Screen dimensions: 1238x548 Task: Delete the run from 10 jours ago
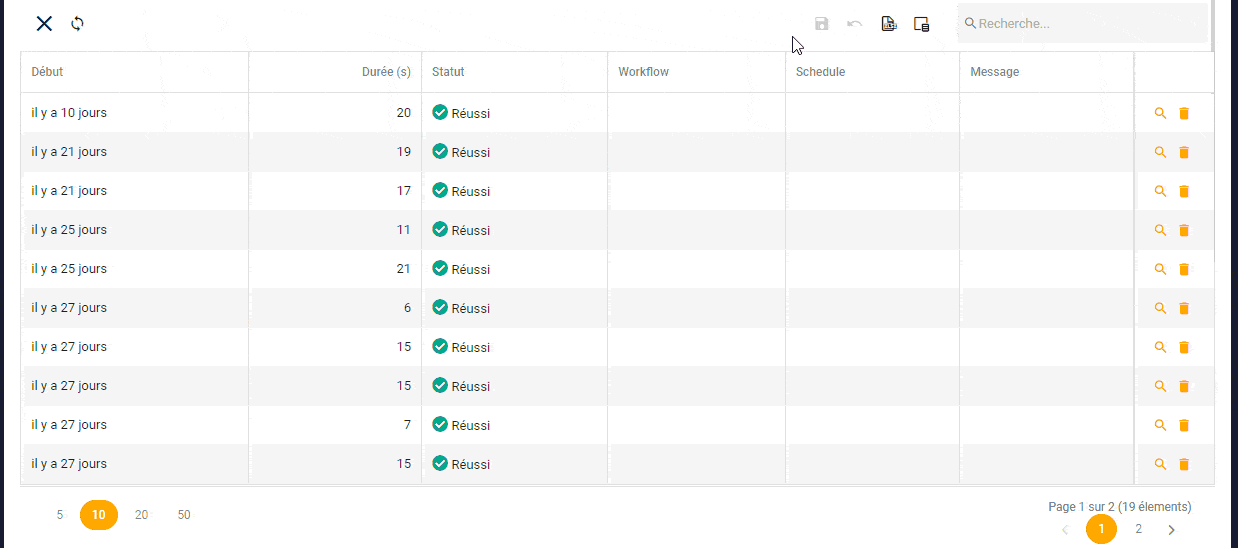point(1184,113)
